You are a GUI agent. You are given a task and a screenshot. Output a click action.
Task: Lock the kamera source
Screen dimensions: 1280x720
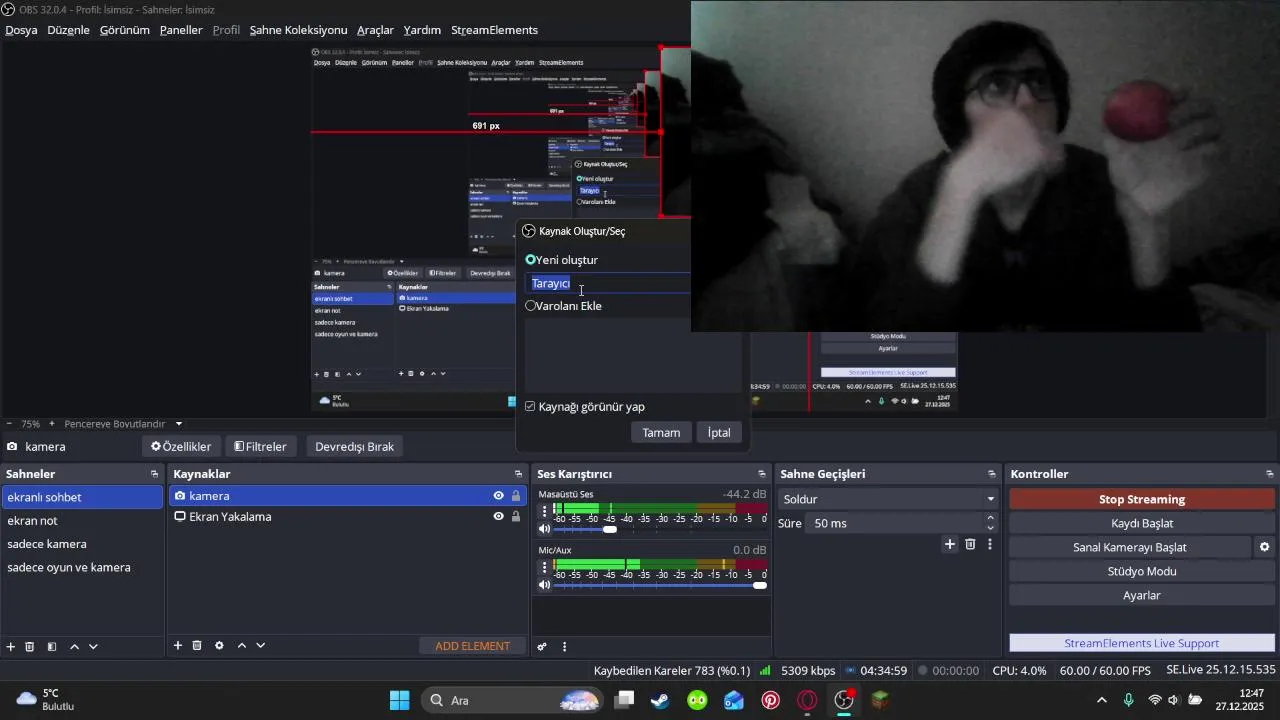[x=516, y=496]
